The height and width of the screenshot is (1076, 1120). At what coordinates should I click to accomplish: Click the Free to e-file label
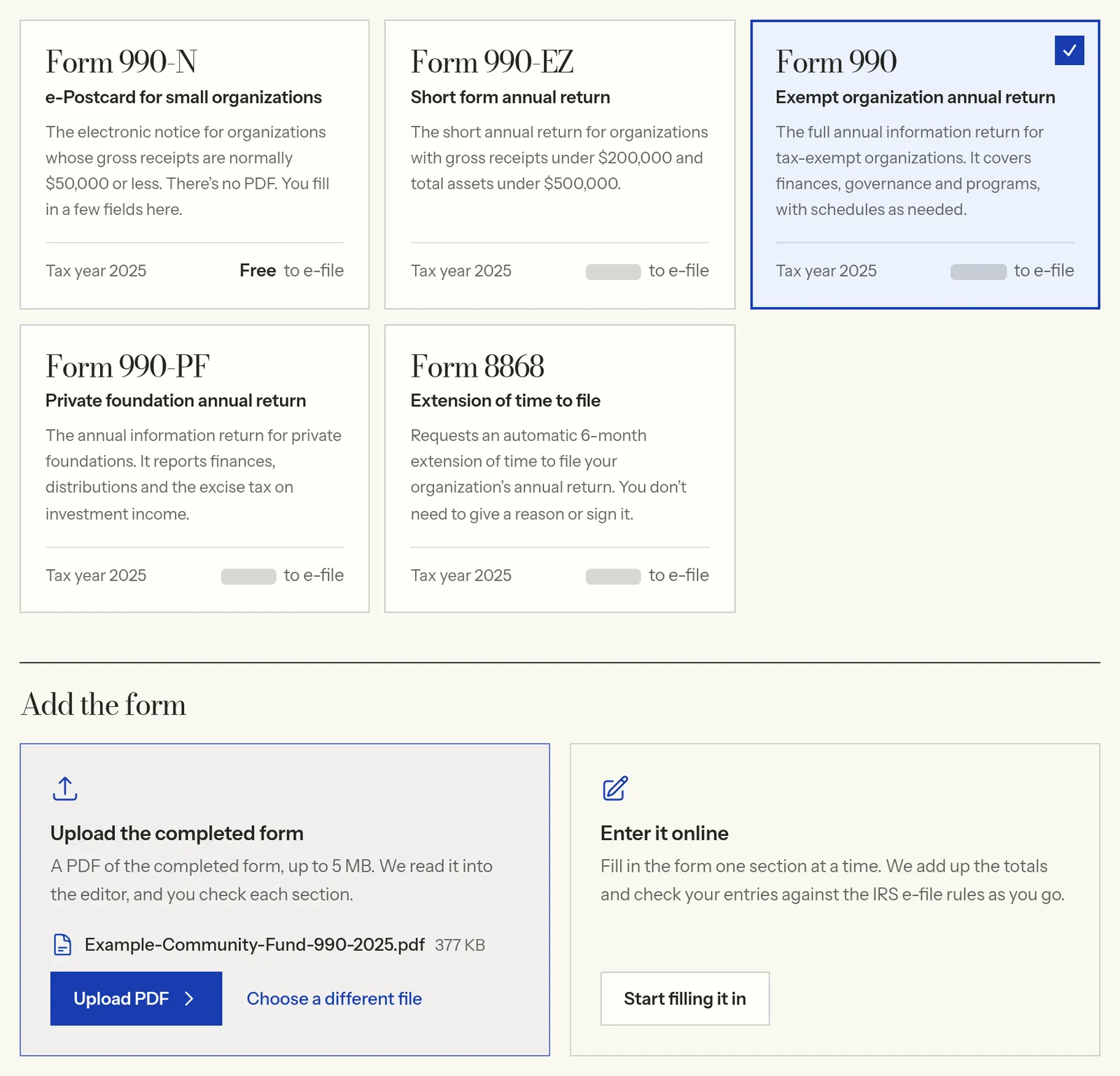(x=291, y=271)
